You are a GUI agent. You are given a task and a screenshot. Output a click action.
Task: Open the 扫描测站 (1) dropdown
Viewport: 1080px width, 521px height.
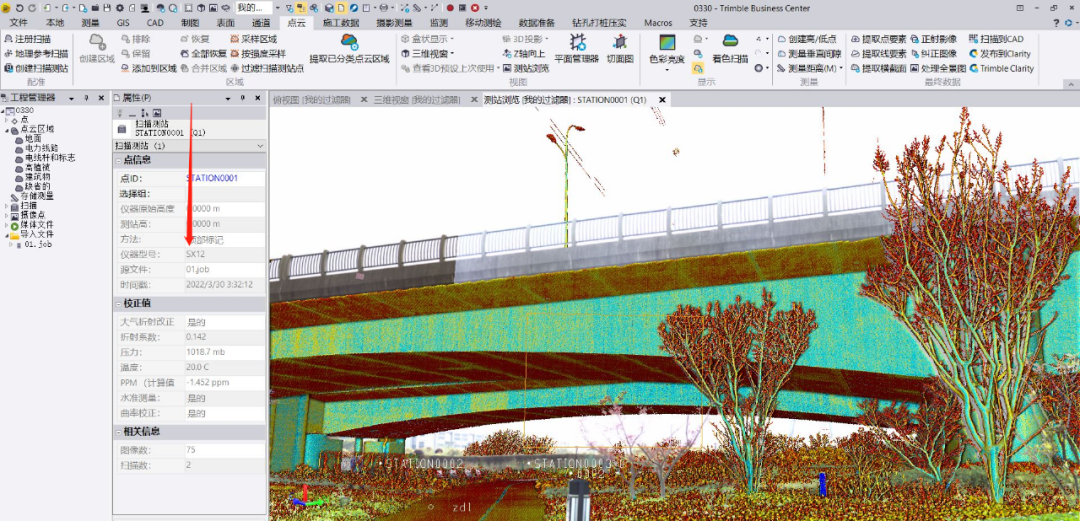[260, 146]
